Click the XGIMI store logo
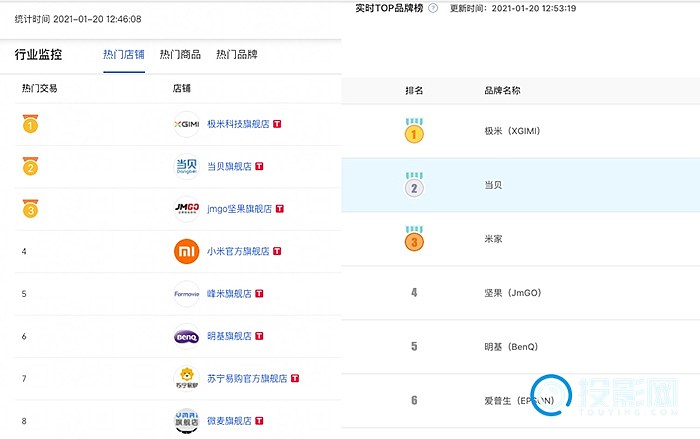The height and width of the screenshot is (439, 700). [x=187, y=124]
